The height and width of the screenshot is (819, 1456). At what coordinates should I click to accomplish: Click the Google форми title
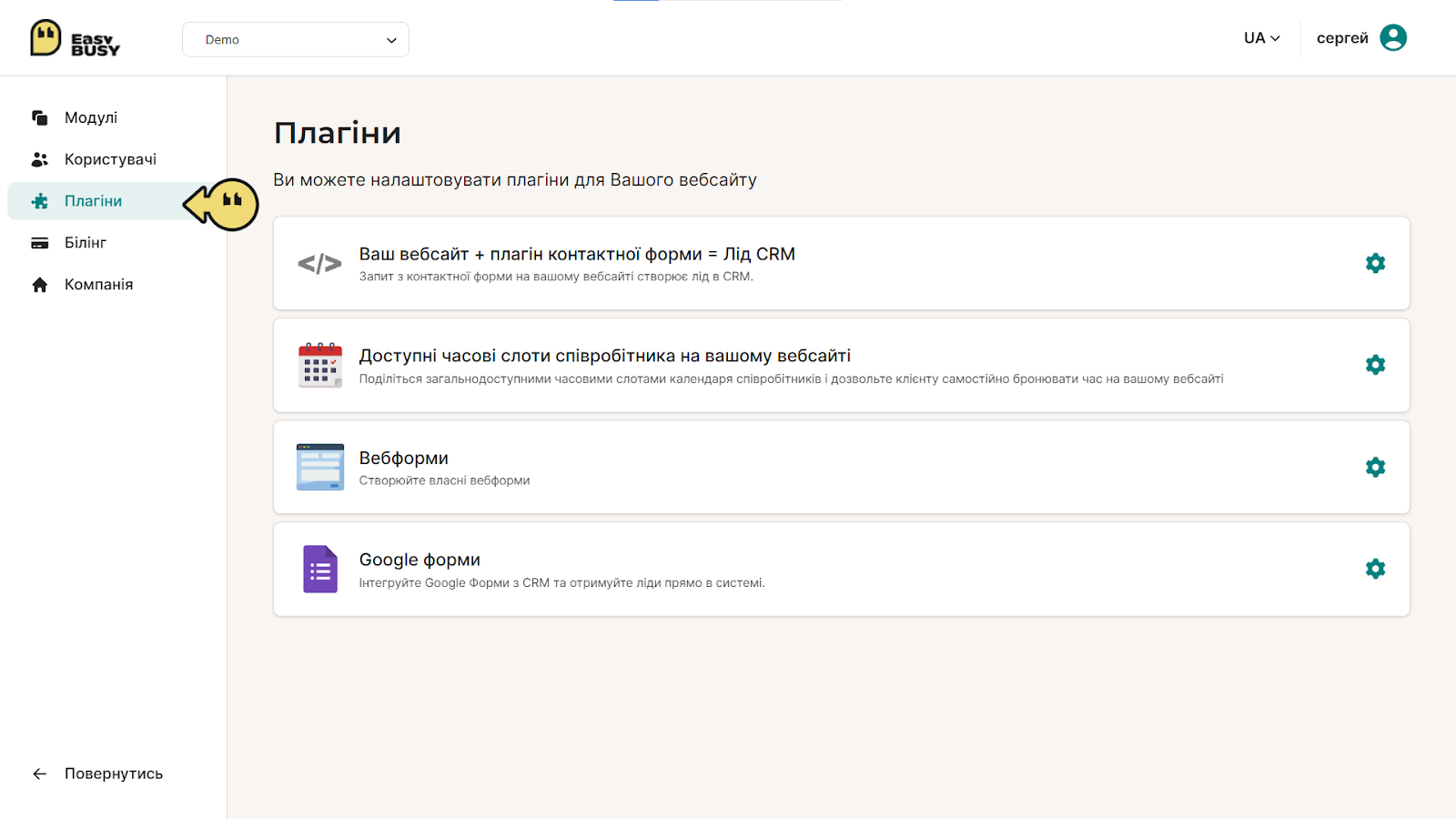[420, 560]
